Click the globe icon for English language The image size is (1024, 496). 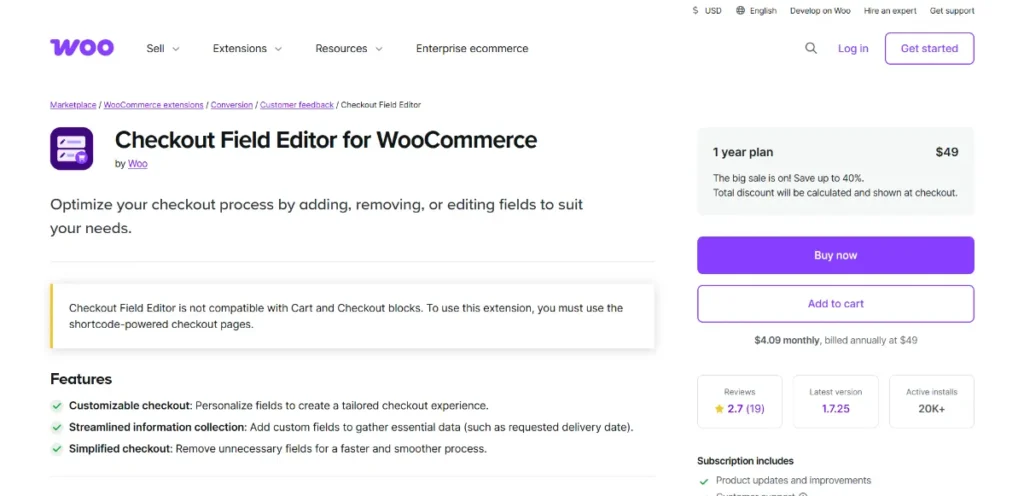741,11
